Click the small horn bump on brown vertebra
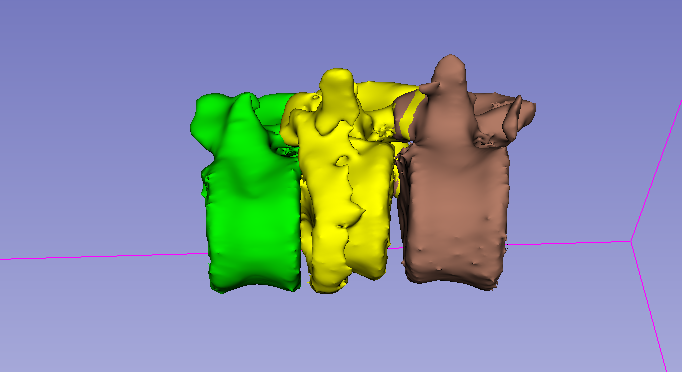682x372 pixels. [x=429, y=87]
